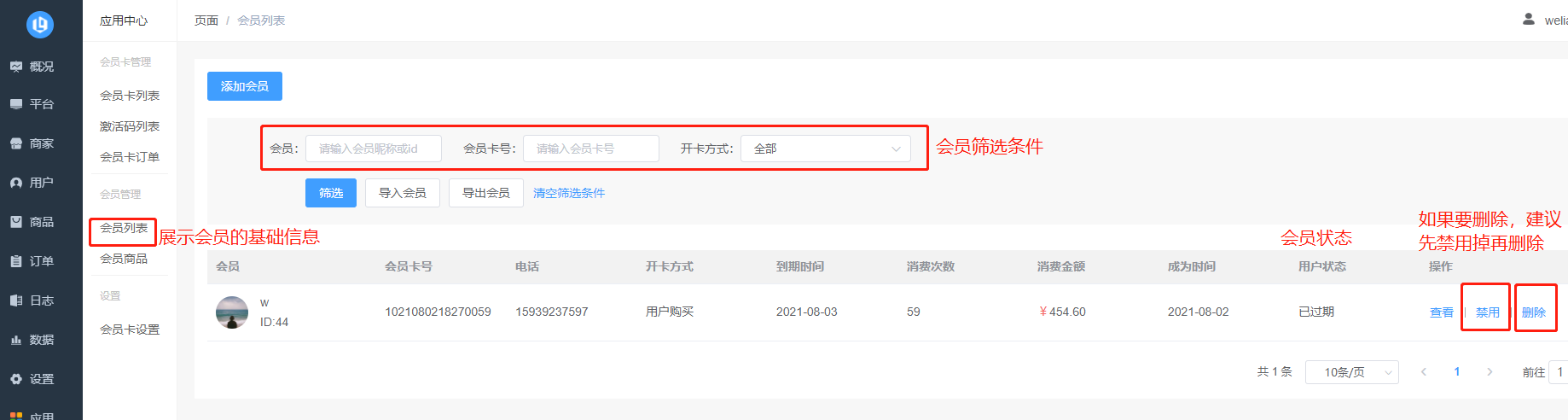Select 激活码列表 menu item
Image resolution: width=1568 pixels, height=420 pixels.
point(130,126)
